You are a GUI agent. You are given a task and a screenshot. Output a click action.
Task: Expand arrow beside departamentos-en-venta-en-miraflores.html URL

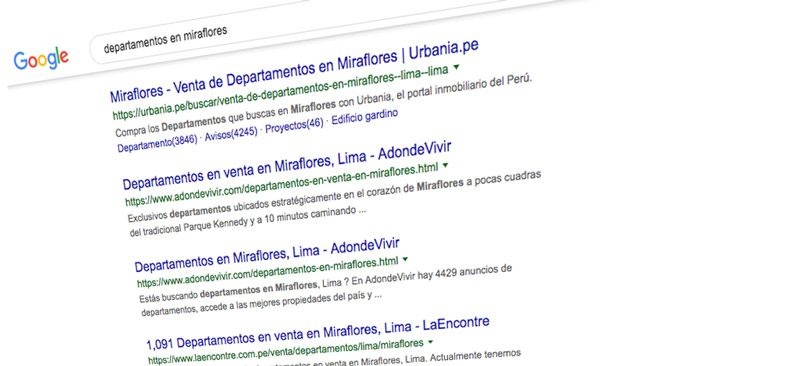click(x=445, y=165)
